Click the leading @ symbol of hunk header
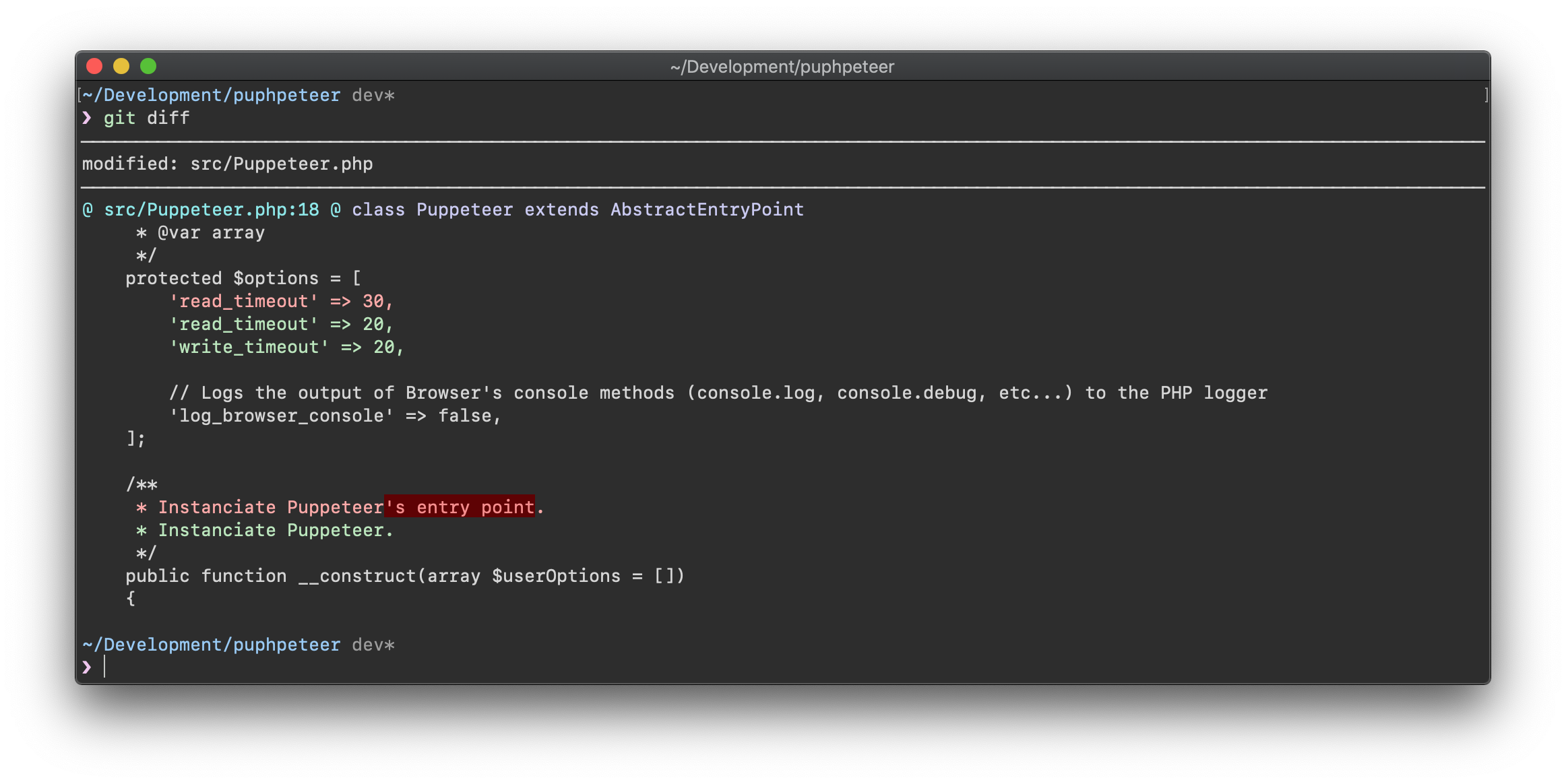1566x784 pixels. coord(88,209)
